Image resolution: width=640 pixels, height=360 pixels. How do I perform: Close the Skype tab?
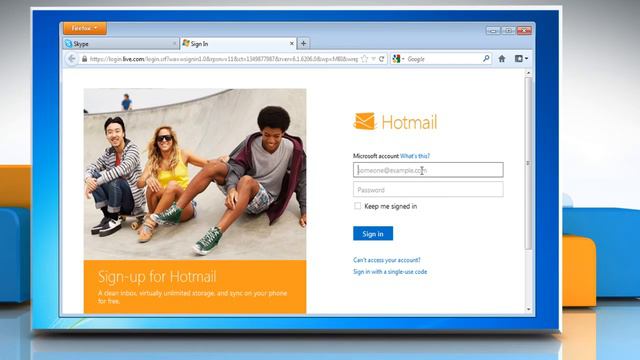click(174, 44)
